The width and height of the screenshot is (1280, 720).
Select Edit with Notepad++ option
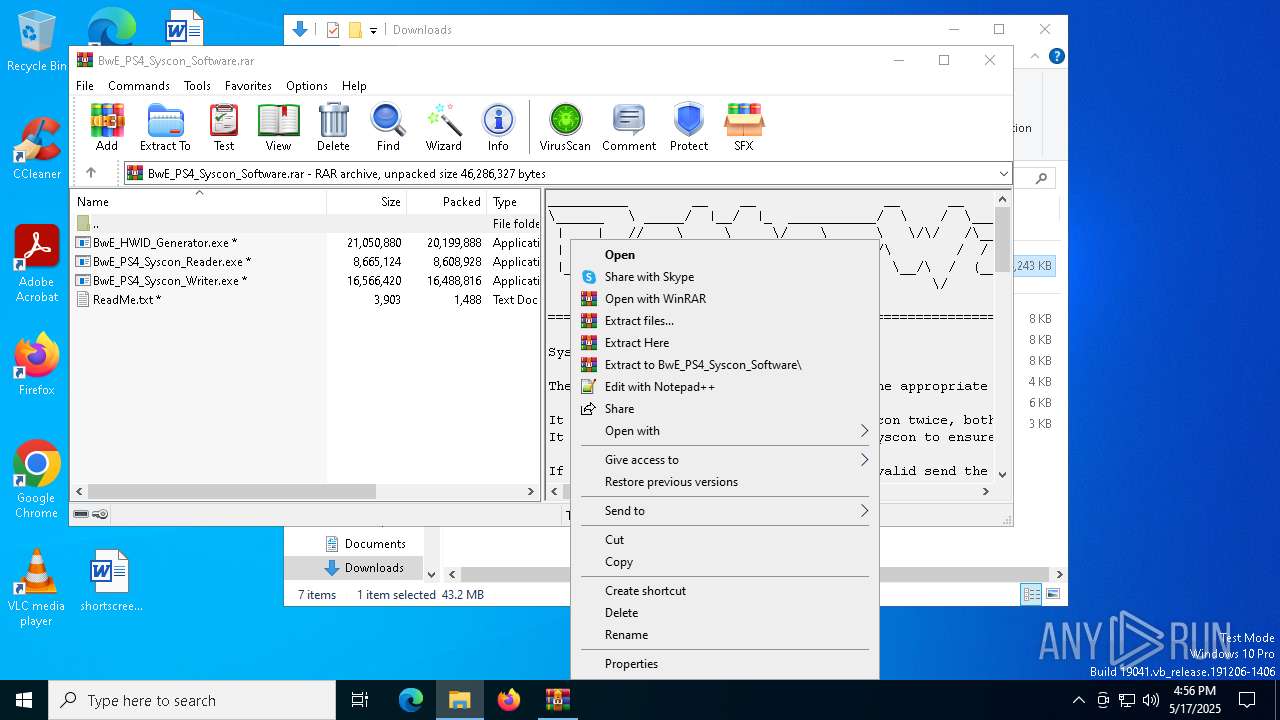(x=724, y=387)
